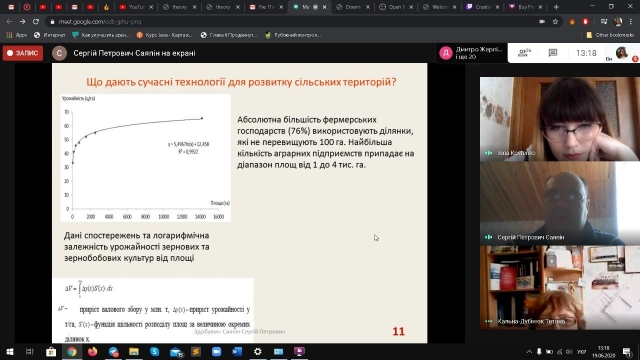640x360 pixels.
Task: Reload the Google Meet page
Action: (36, 21)
